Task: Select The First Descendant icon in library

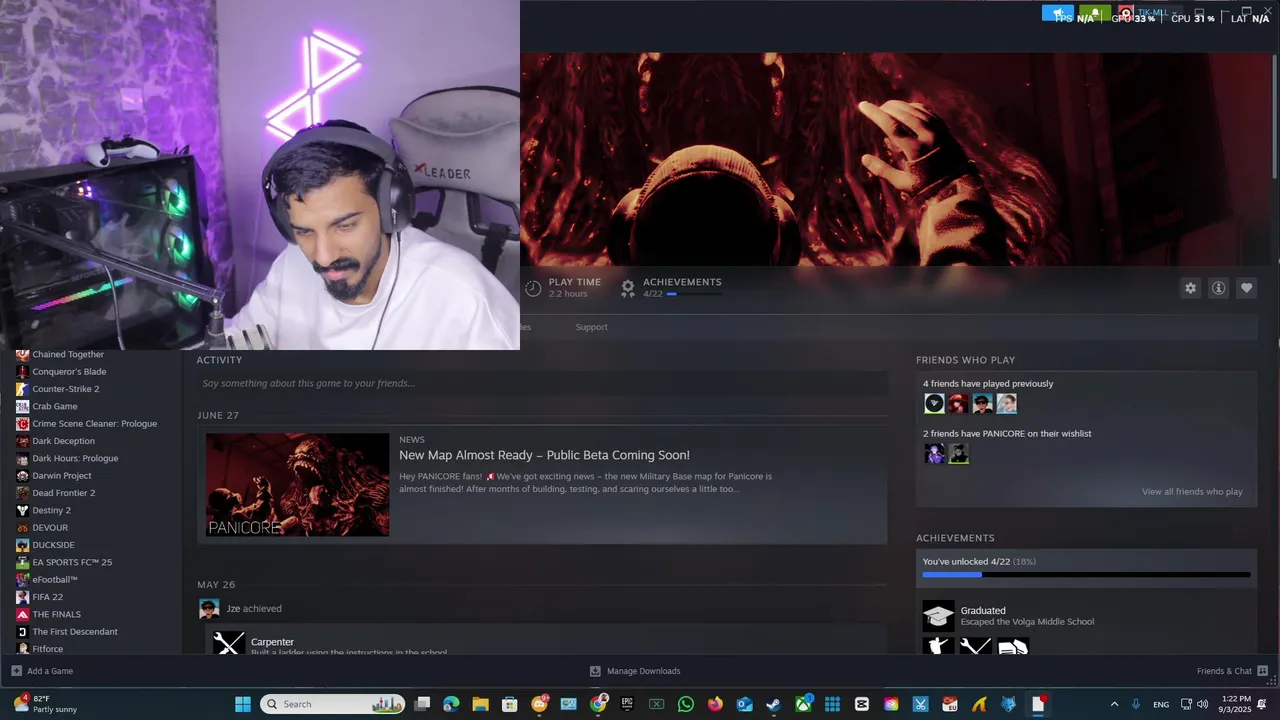Action: click(x=22, y=632)
